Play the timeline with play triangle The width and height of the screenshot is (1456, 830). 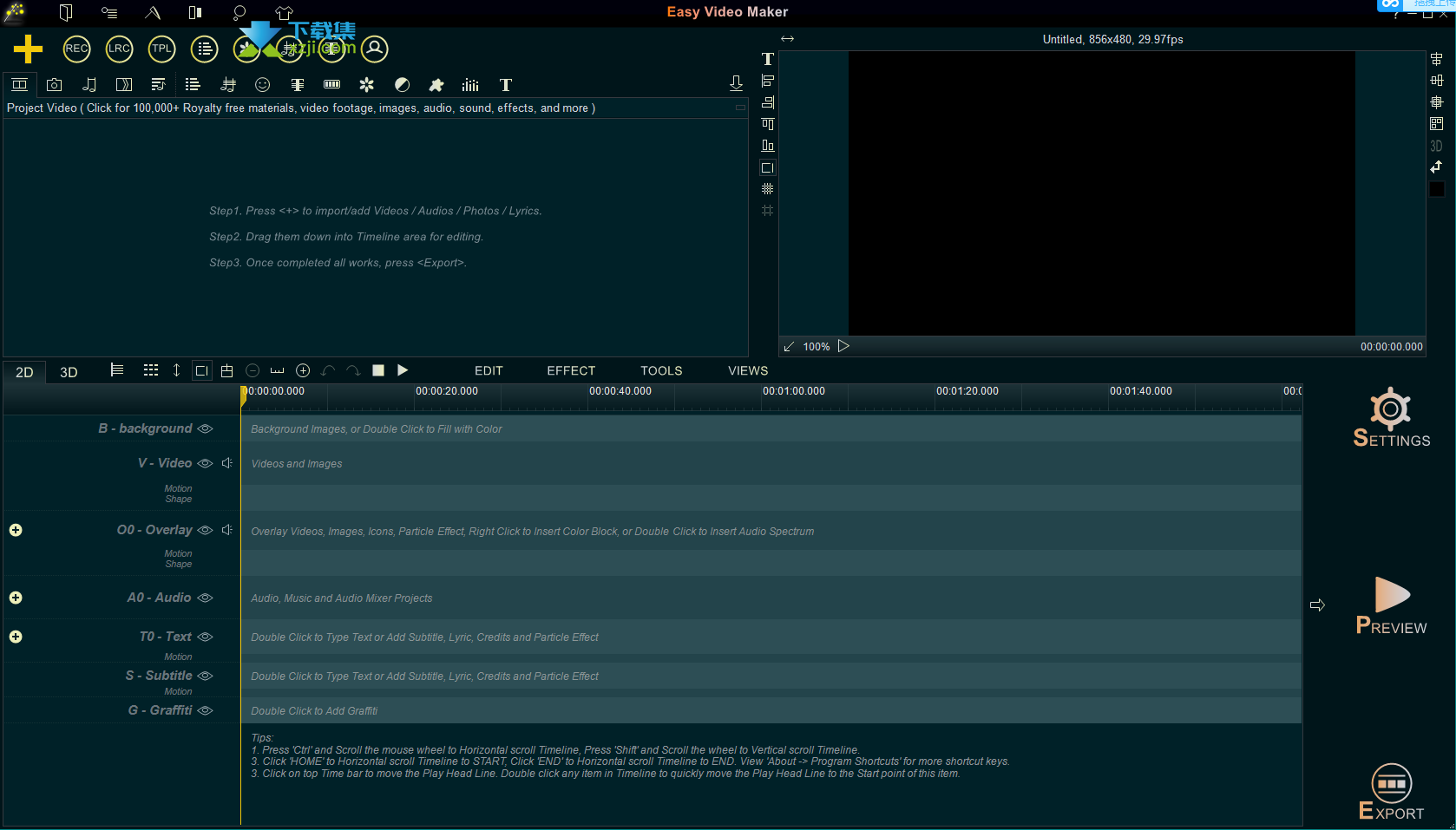tap(403, 369)
